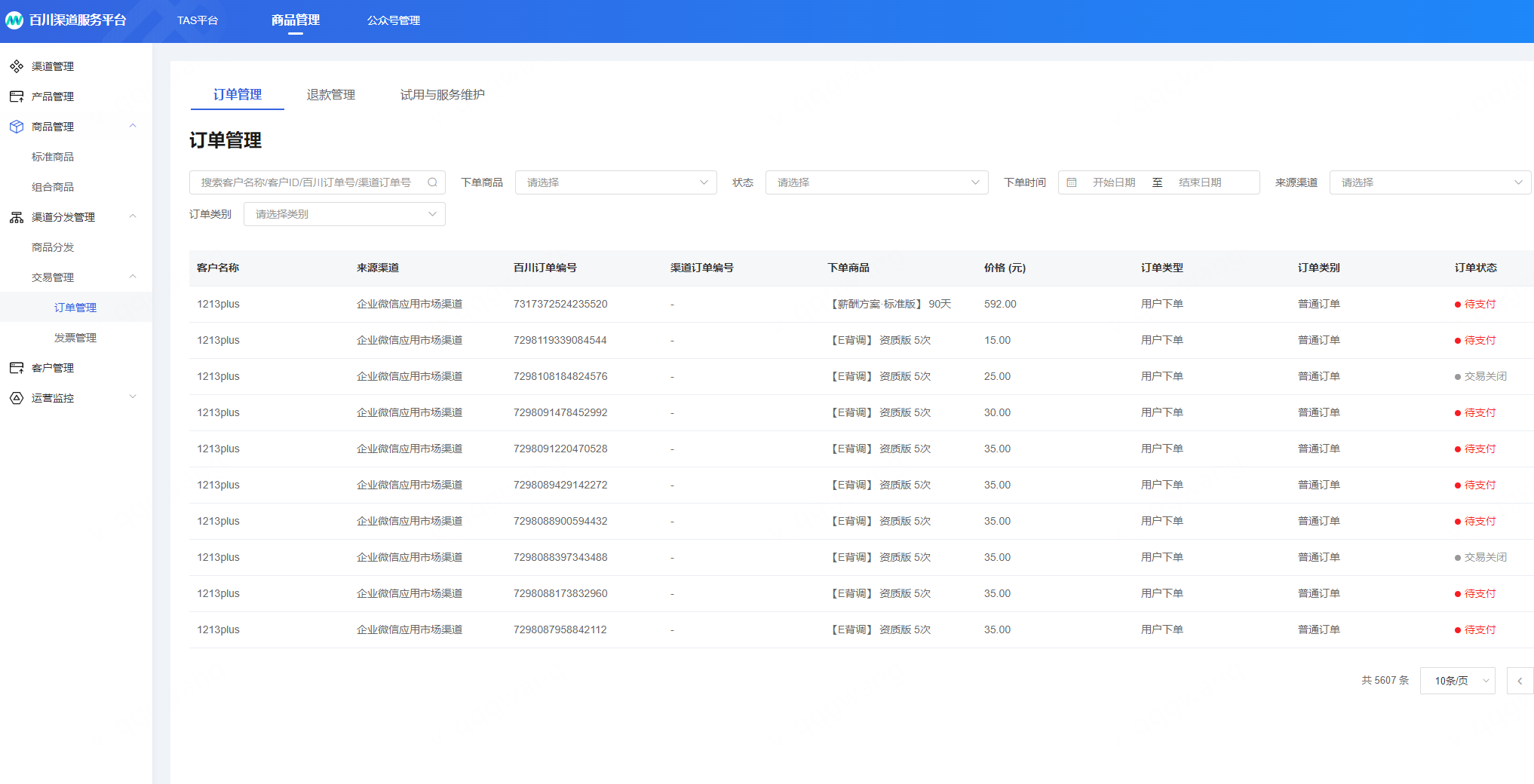Image resolution: width=1534 pixels, height=784 pixels.
Task: Open 发票管理 in sidebar
Action: (x=75, y=338)
